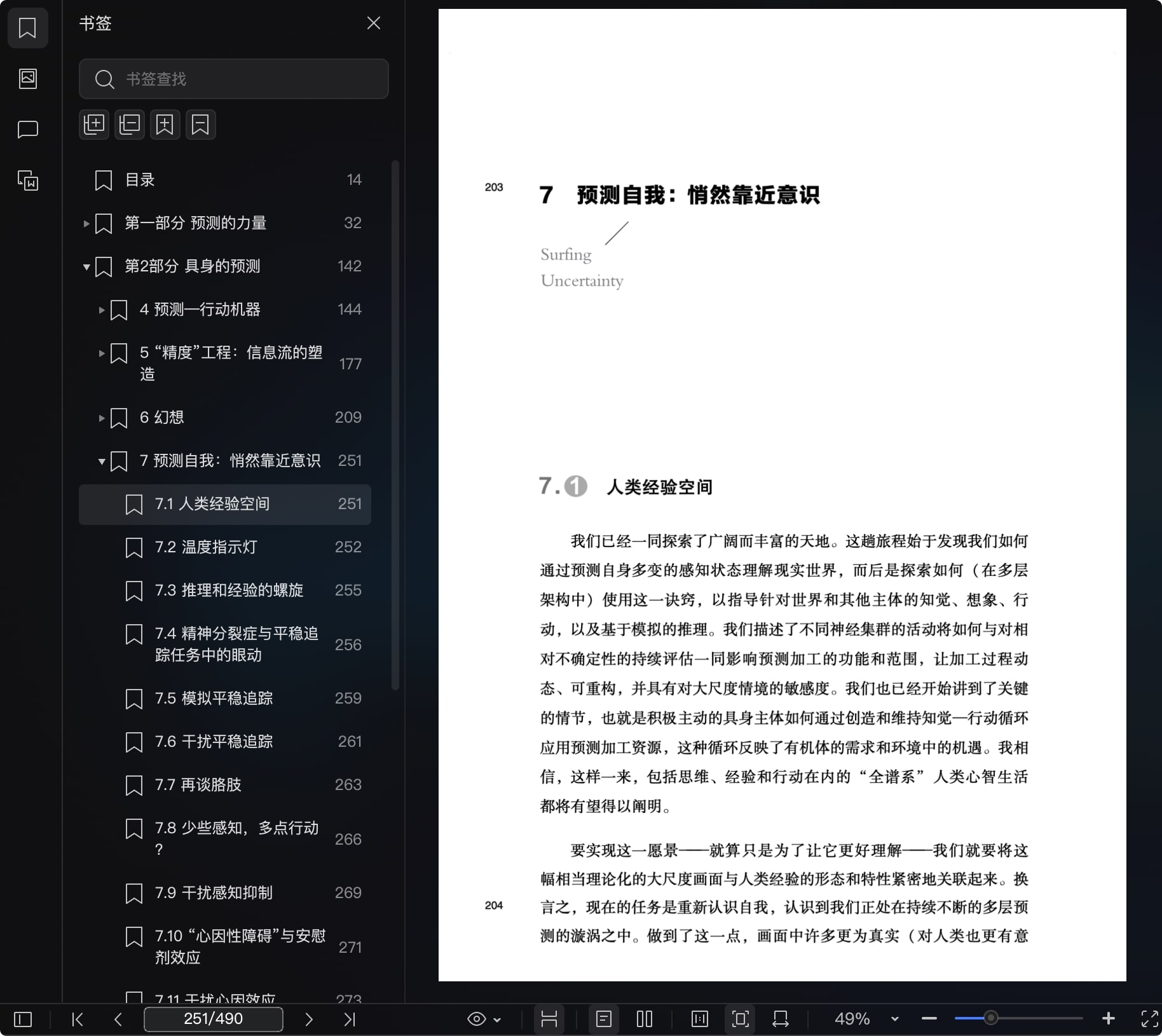Screen dimensions: 1162x1036
Task: Click the bookmark search field
Action: click(x=233, y=79)
